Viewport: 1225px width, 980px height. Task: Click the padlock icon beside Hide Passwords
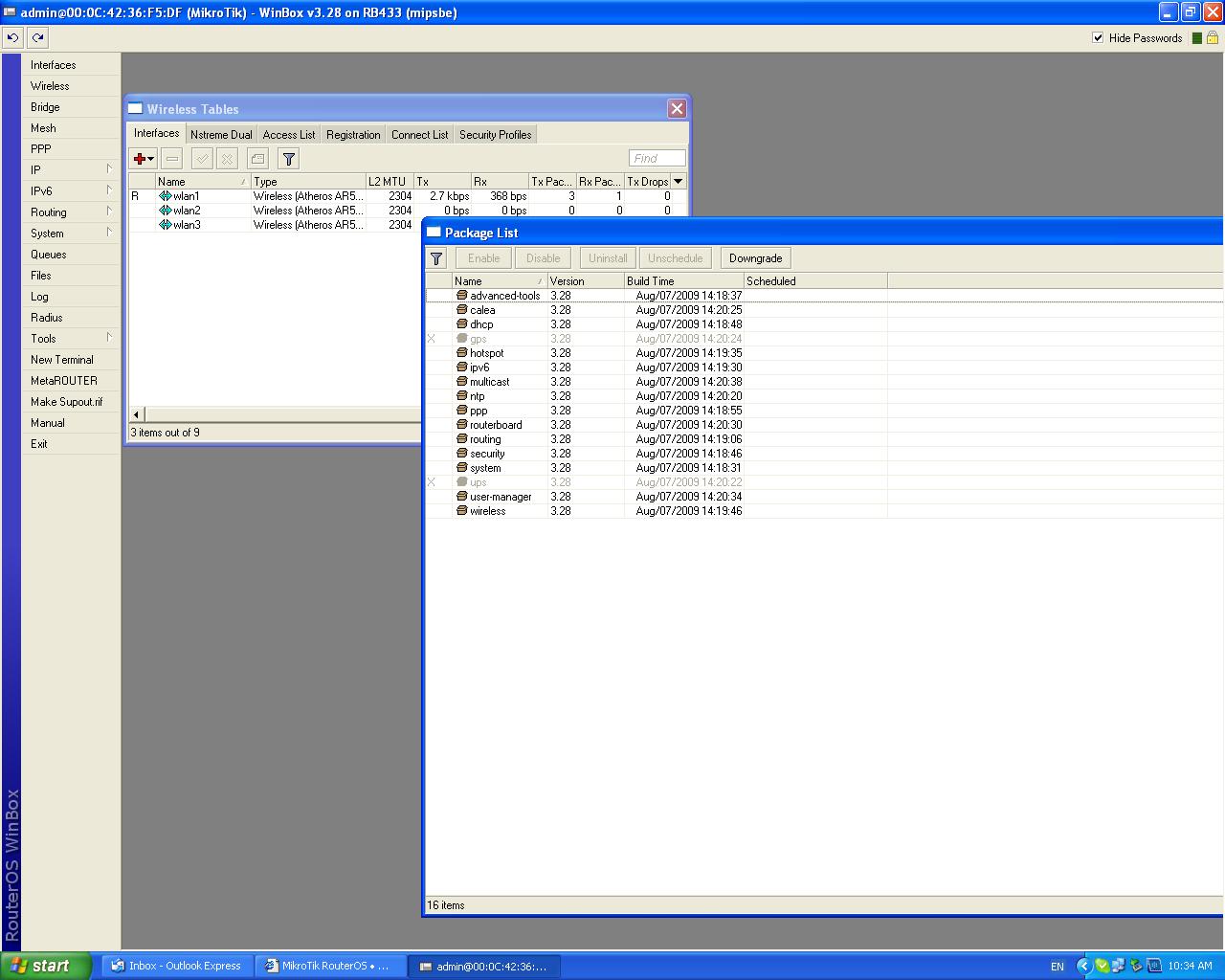(1213, 38)
